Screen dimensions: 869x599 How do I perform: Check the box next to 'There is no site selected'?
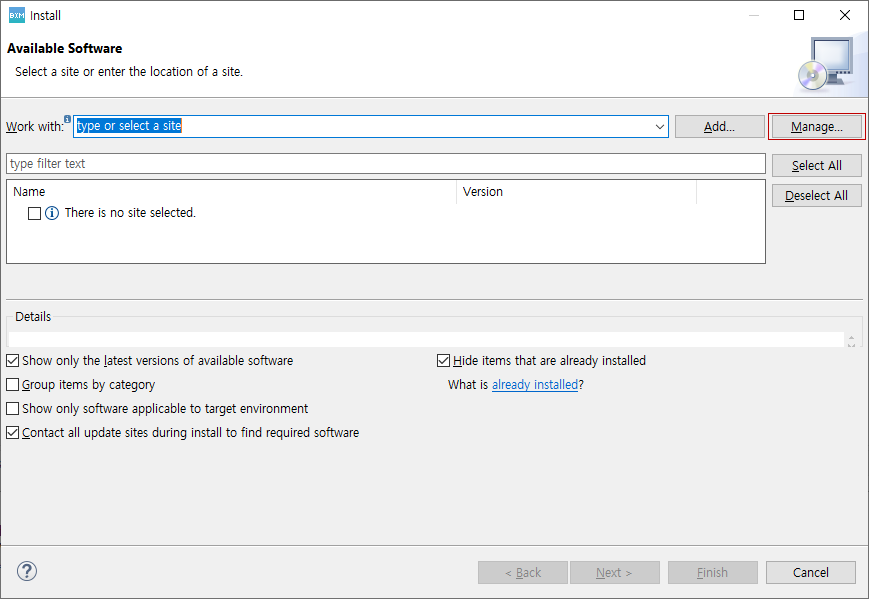click(x=34, y=213)
